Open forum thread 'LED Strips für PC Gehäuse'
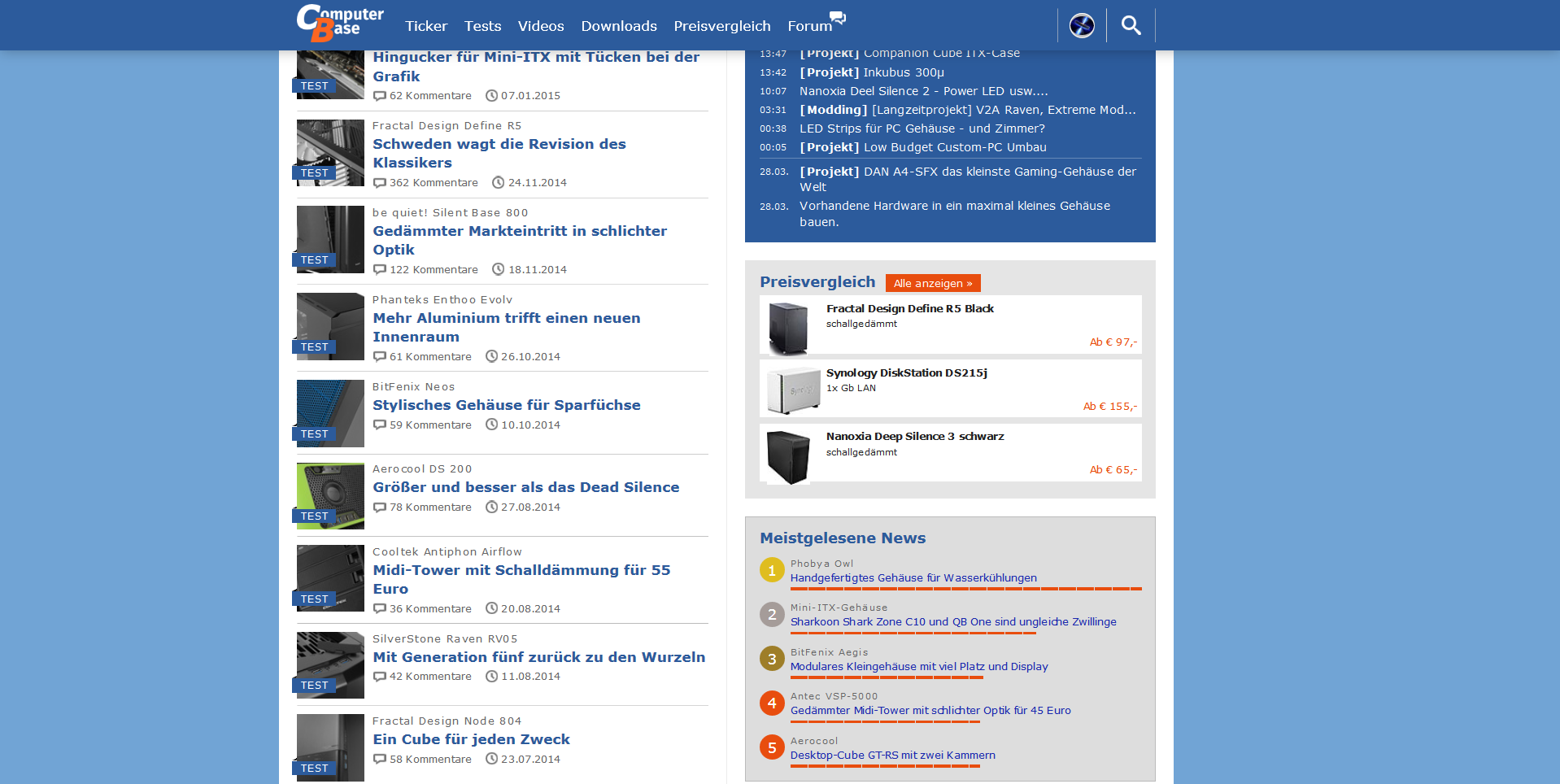Image resolution: width=1560 pixels, height=784 pixels. pos(922,128)
